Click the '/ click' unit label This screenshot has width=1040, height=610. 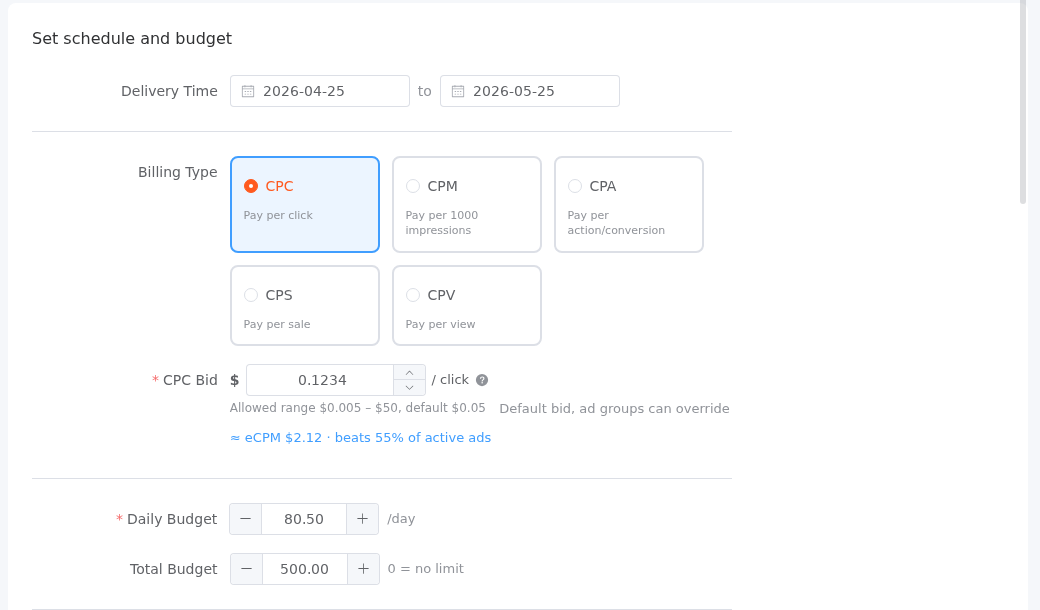click(450, 380)
